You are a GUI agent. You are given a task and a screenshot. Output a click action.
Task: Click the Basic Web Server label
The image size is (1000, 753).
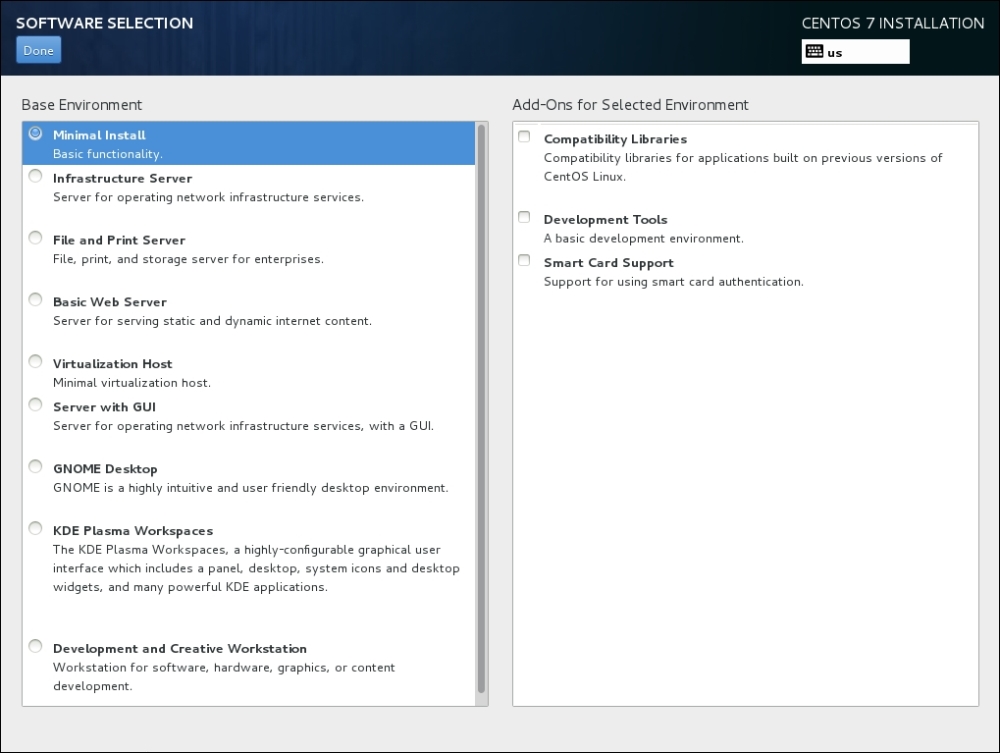[x=110, y=302]
